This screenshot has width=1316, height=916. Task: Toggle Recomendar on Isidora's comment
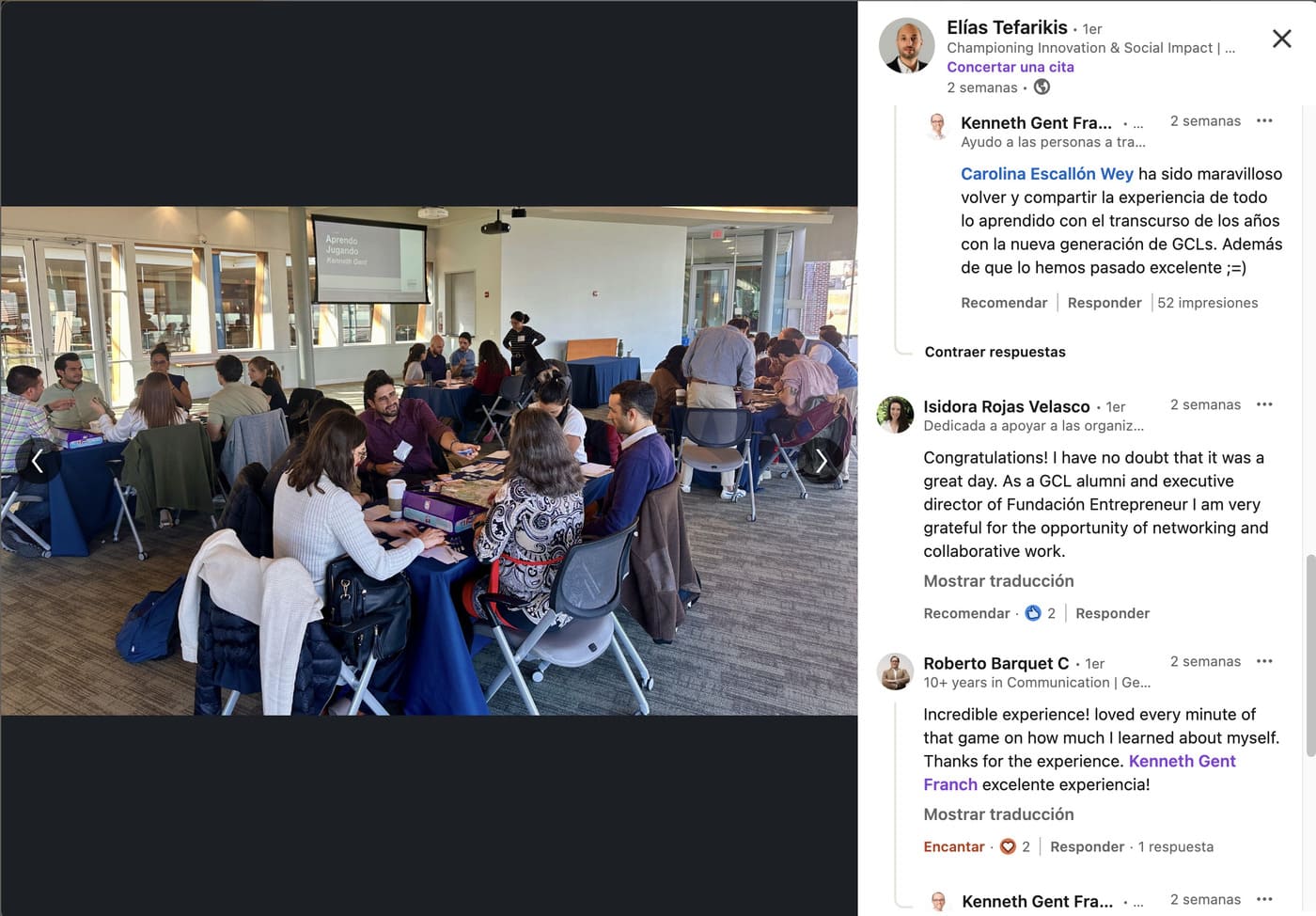point(966,613)
